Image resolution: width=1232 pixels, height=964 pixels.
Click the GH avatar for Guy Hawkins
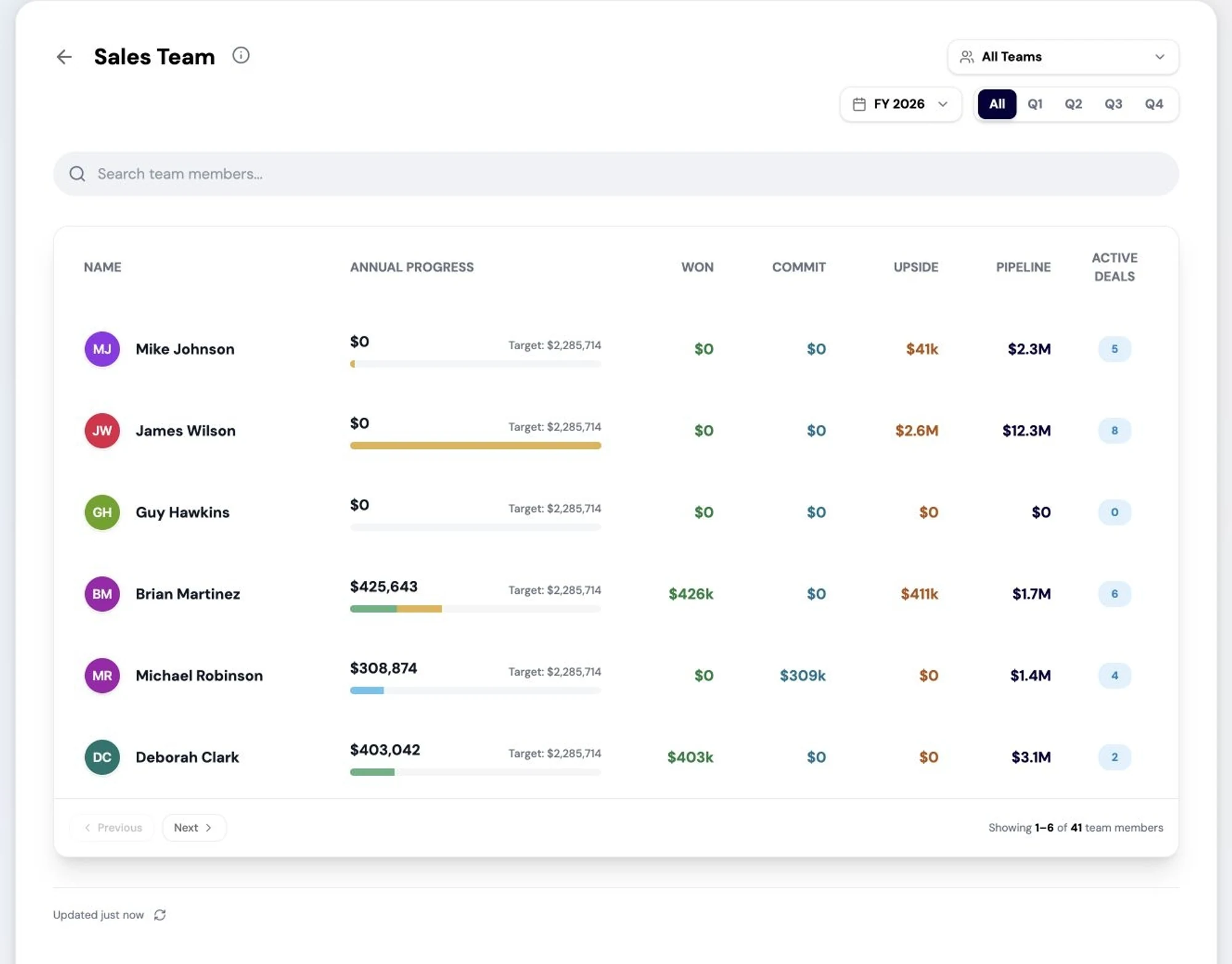(102, 512)
